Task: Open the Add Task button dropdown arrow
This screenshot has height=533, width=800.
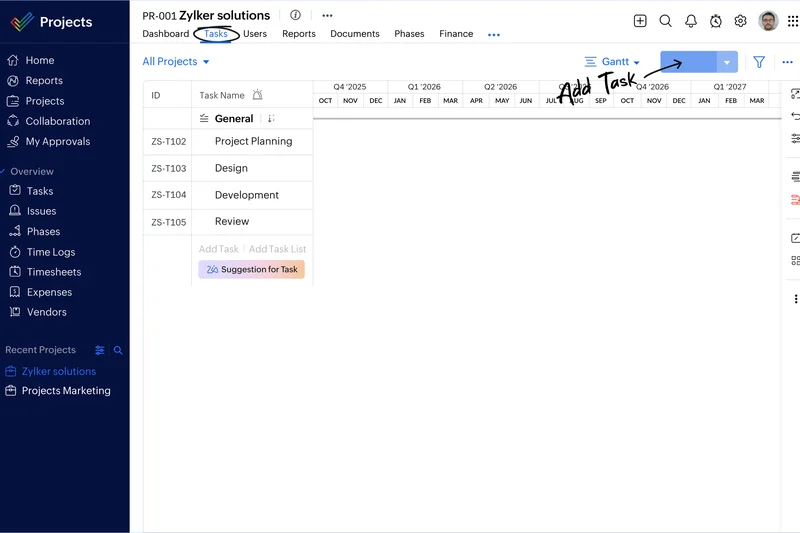Action: point(727,62)
